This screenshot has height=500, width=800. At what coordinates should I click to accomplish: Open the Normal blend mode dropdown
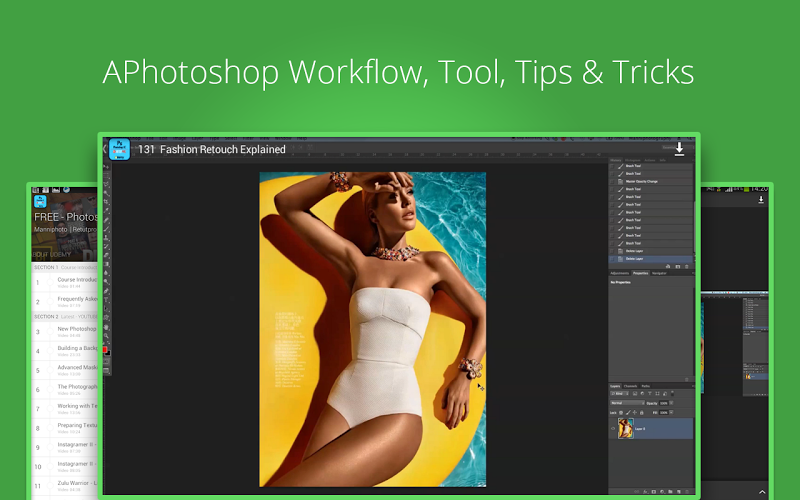click(x=627, y=403)
